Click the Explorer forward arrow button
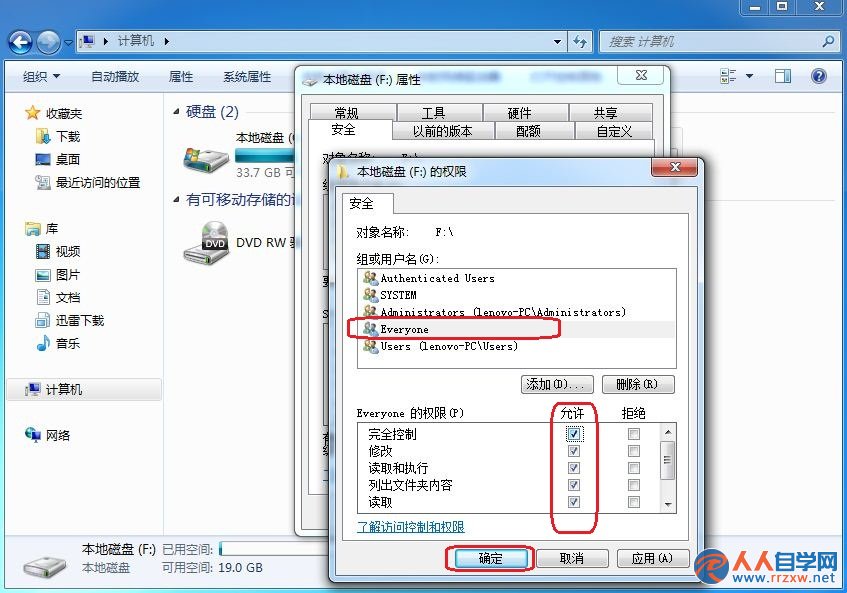The image size is (847, 593). 48,42
